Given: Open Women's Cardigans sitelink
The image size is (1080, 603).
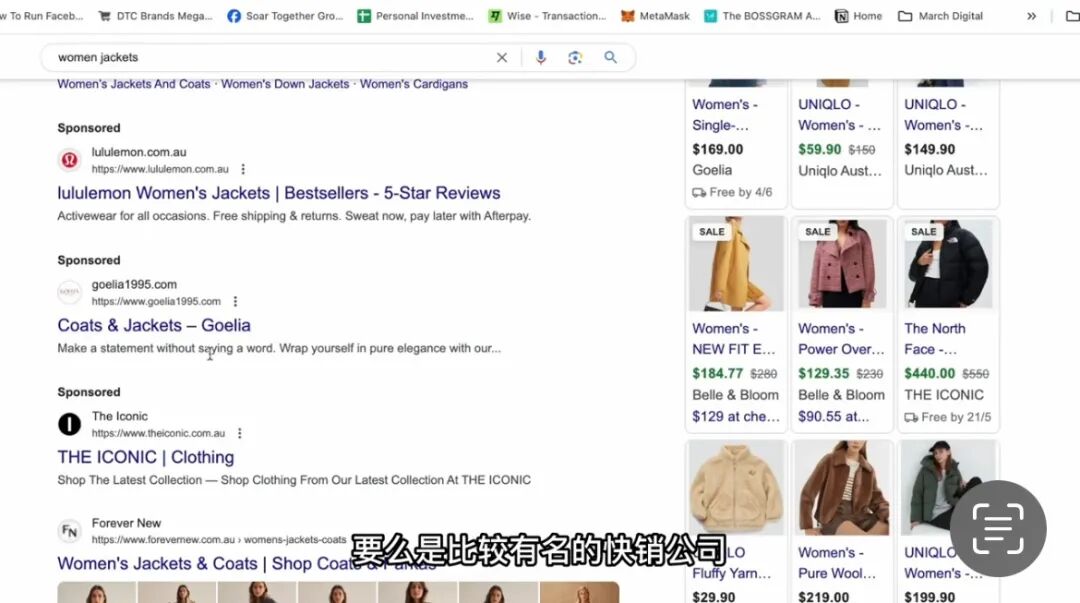Looking at the screenshot, I should pyautogui.click(x=414, y=84).
